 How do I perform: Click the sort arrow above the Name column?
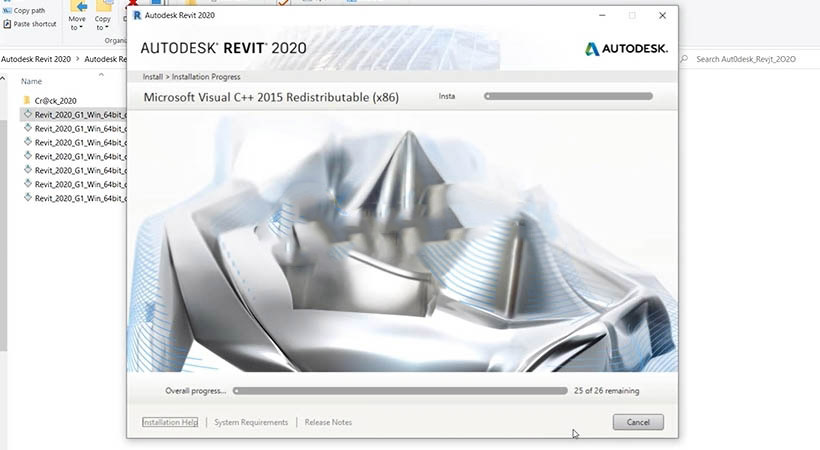101,75
